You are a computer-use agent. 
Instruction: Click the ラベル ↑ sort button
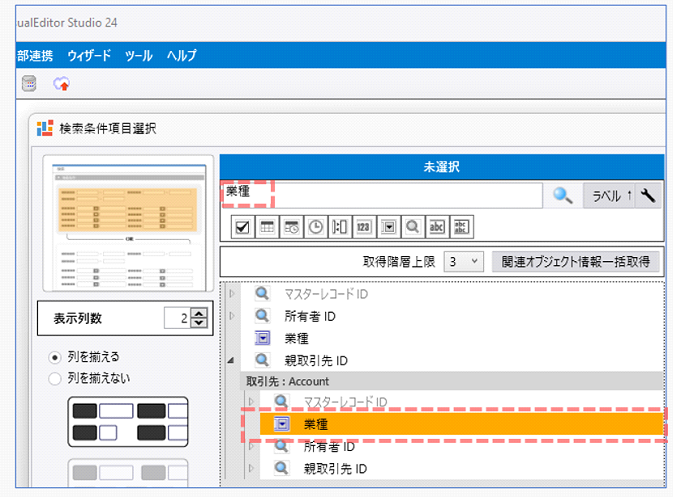tap(610, 196)
